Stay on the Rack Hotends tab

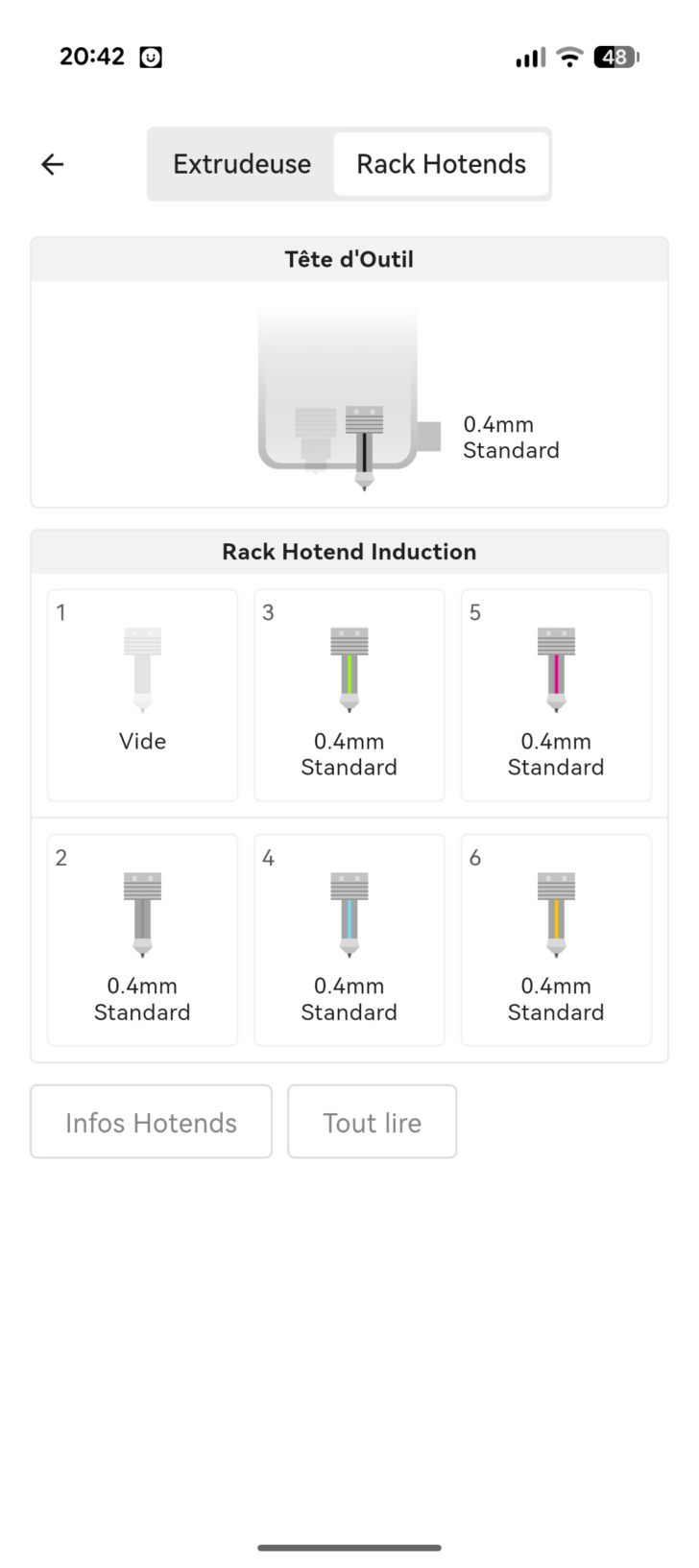click(x=441, y=164)
